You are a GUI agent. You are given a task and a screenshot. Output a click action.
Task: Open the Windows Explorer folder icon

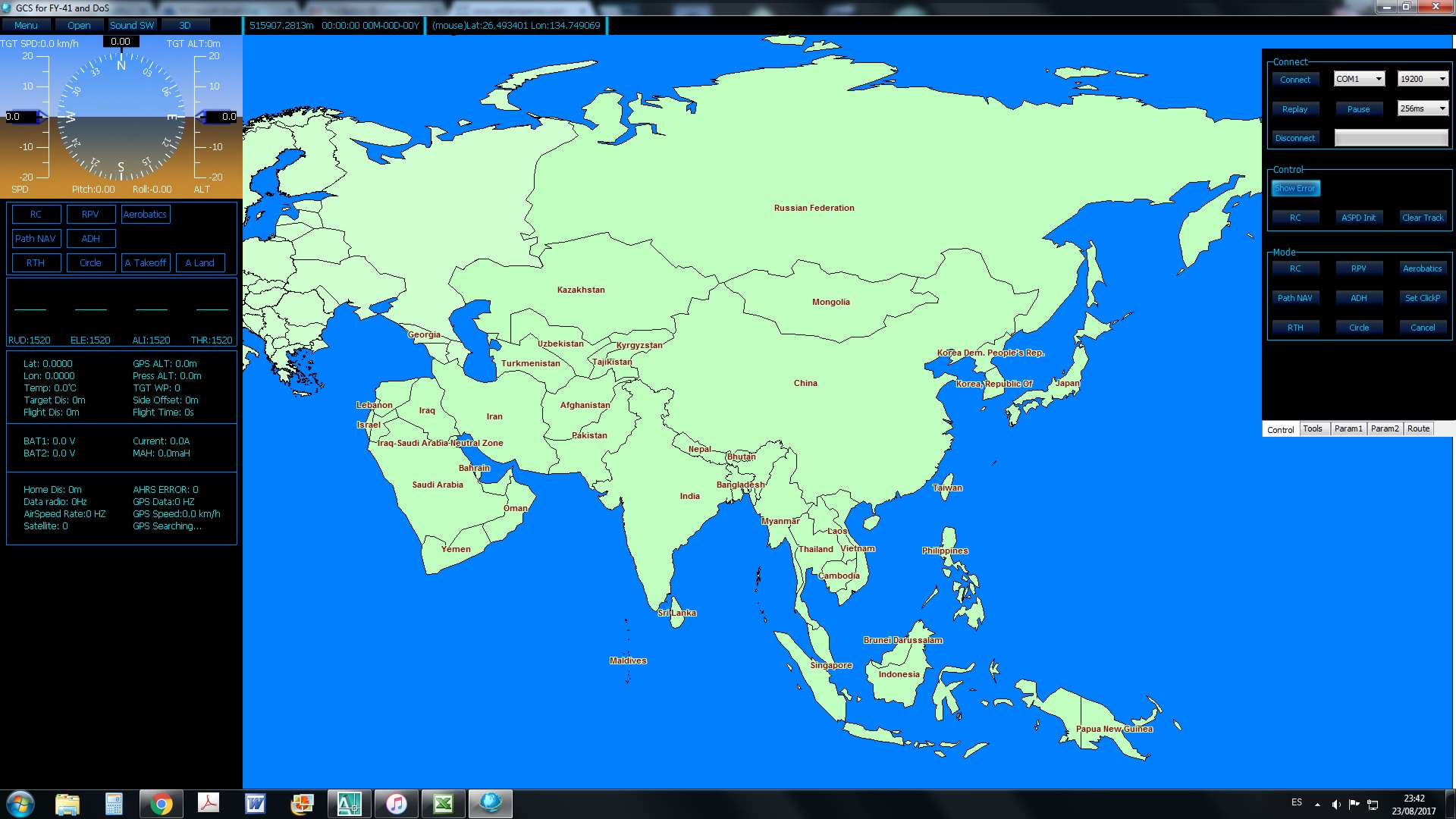[x=67, y=804]
